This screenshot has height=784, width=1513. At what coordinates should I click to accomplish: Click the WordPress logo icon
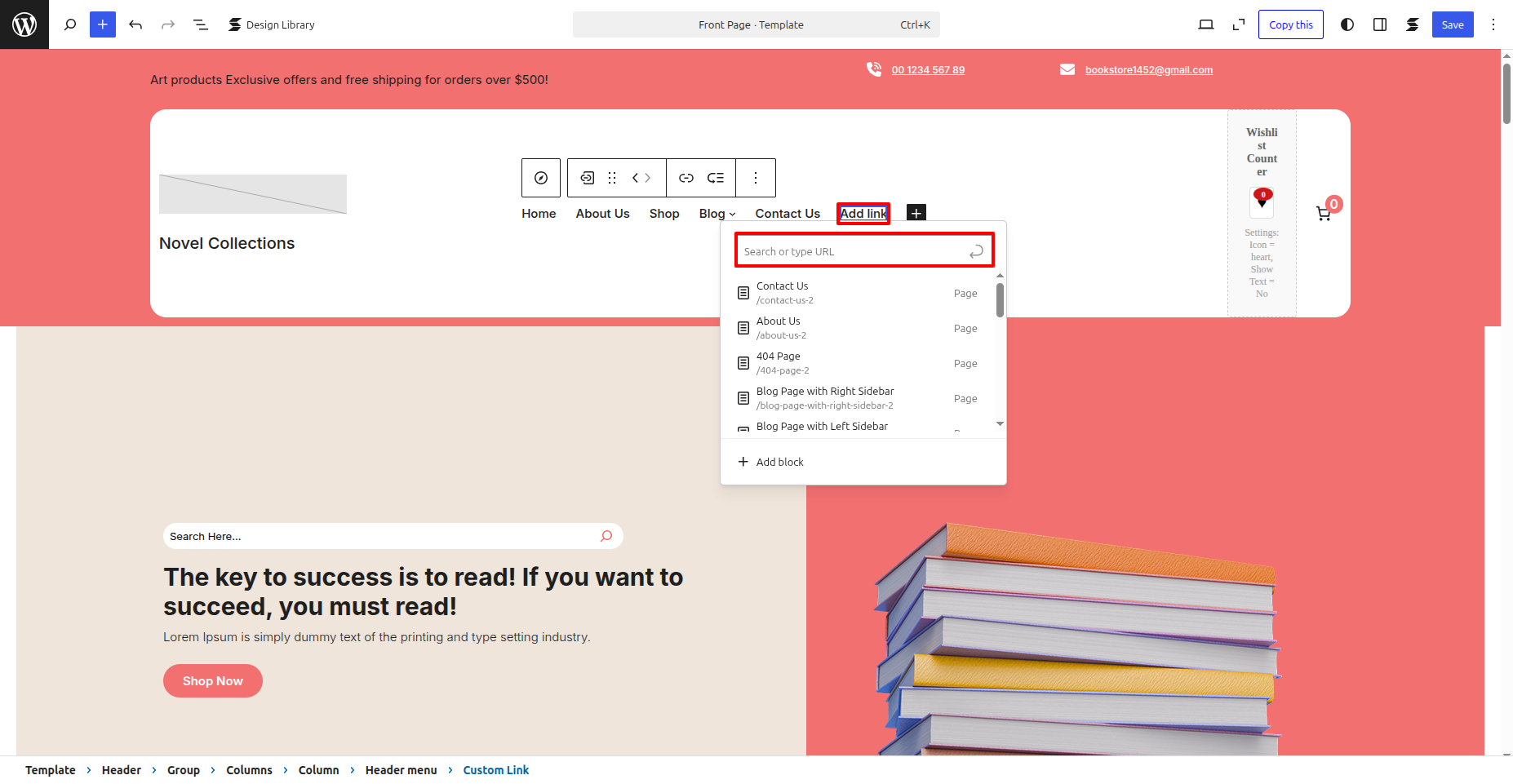pyautogui.click(x=24, y=24)
